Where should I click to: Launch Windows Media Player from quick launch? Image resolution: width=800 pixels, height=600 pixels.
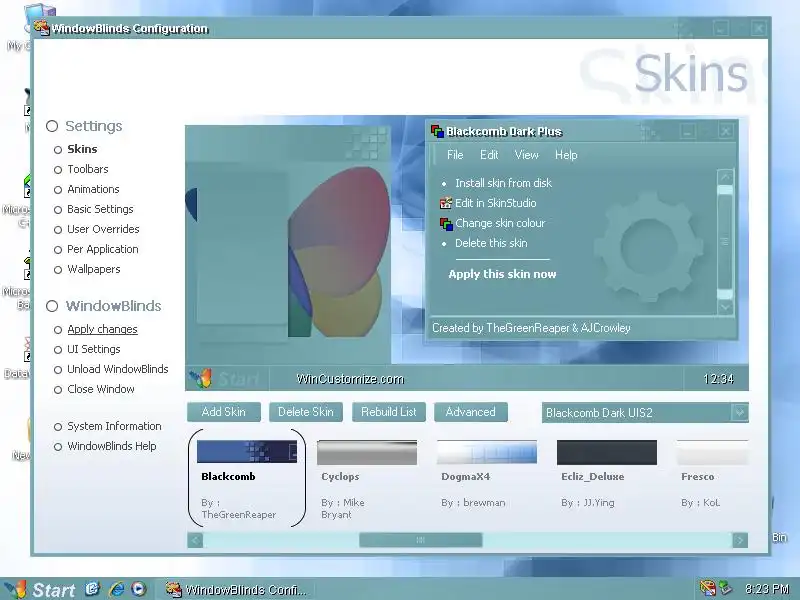coord(138,589)
